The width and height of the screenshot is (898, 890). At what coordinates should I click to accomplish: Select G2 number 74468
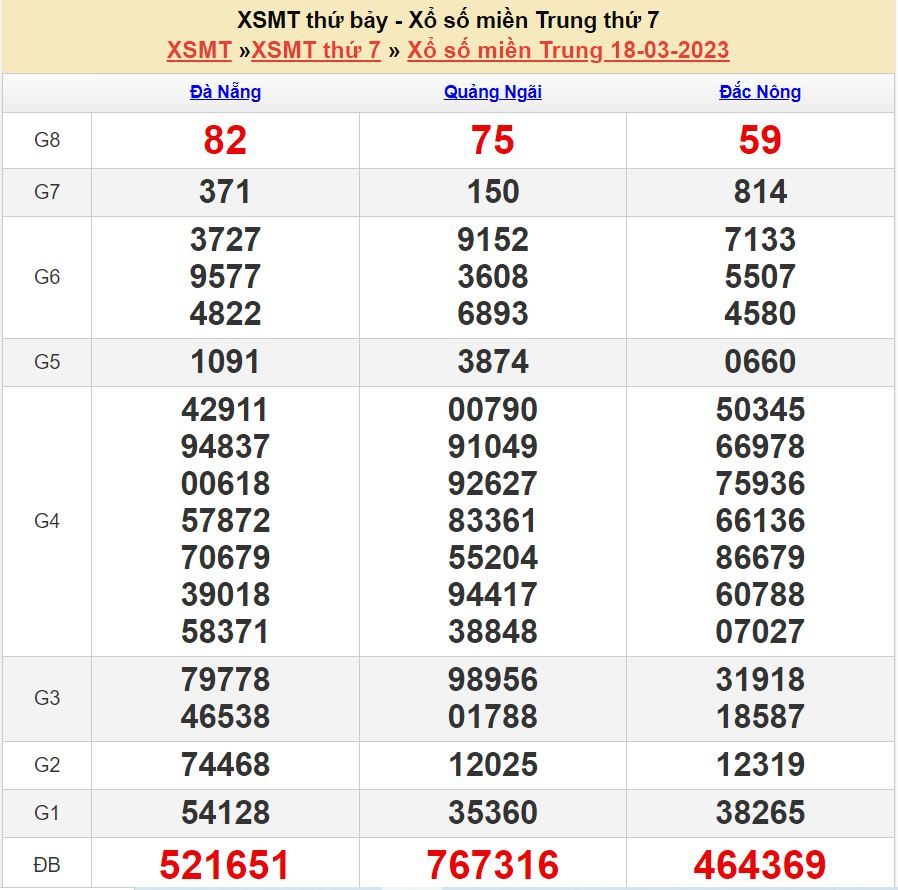225,765
